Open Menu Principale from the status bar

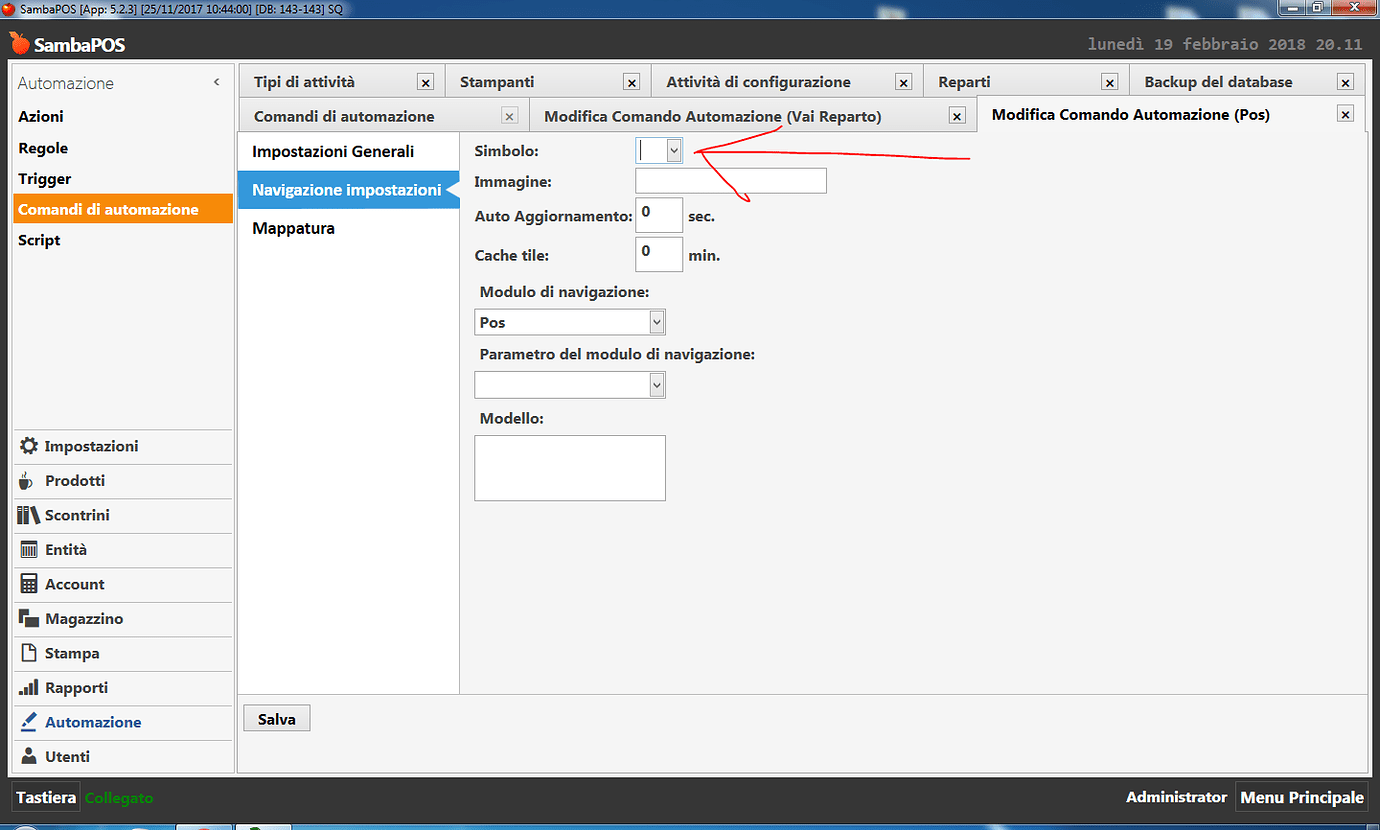[x=1301, y=797]
